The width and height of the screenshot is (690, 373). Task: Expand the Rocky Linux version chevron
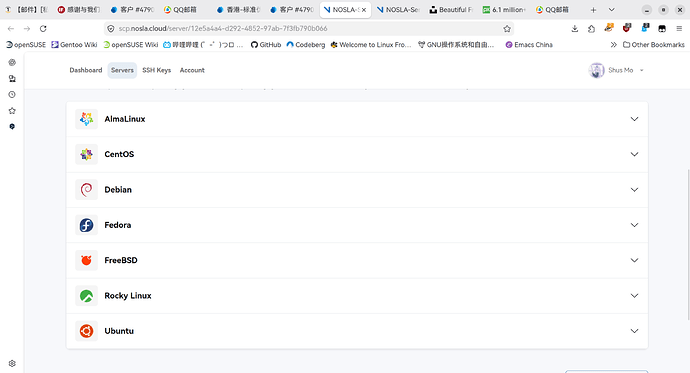tap(634, 296)
